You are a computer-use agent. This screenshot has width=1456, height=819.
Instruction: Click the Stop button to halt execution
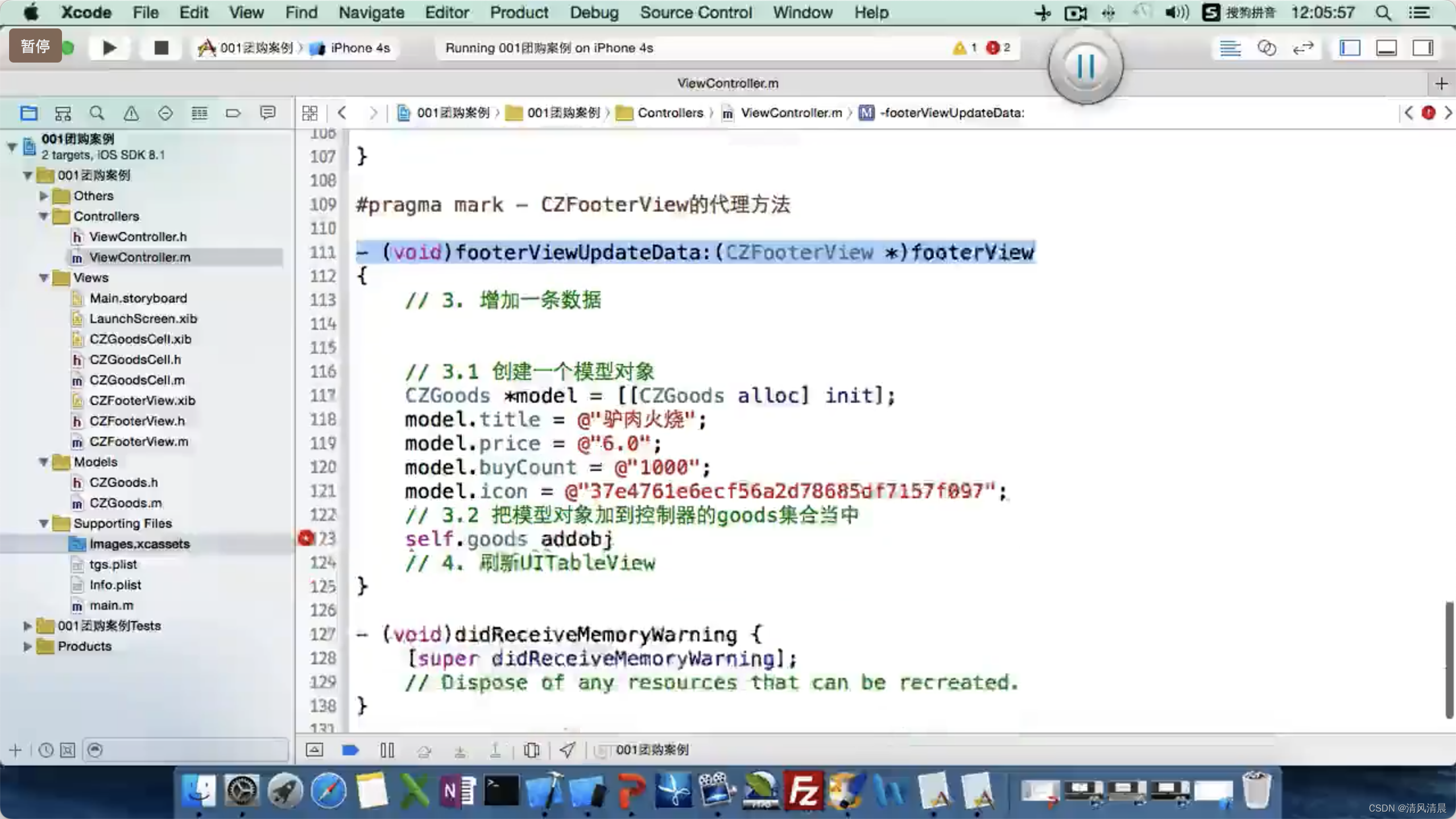point(159,47)
